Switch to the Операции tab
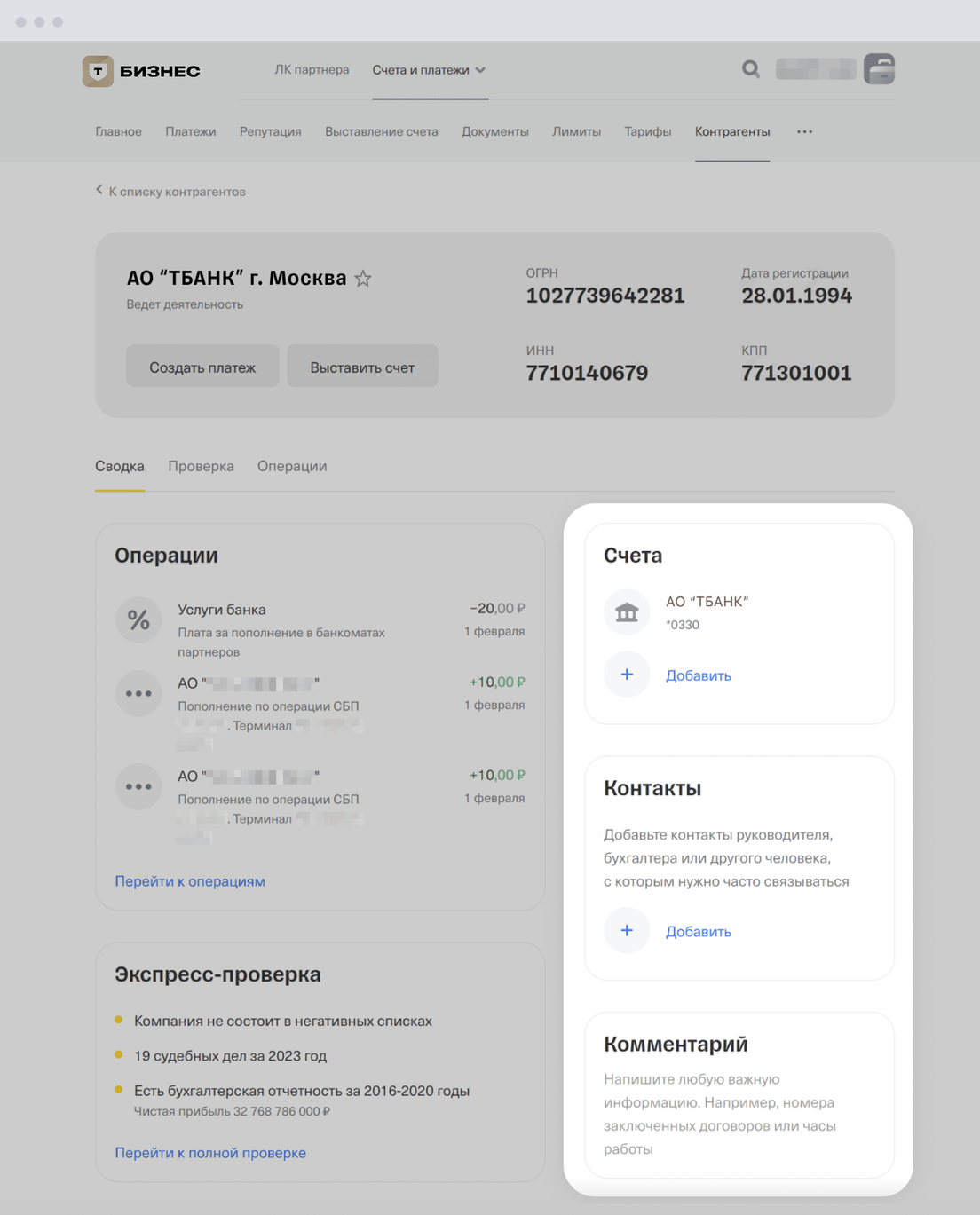The height and width of the screenshot is (1215, 980). (x=292, y=466)
